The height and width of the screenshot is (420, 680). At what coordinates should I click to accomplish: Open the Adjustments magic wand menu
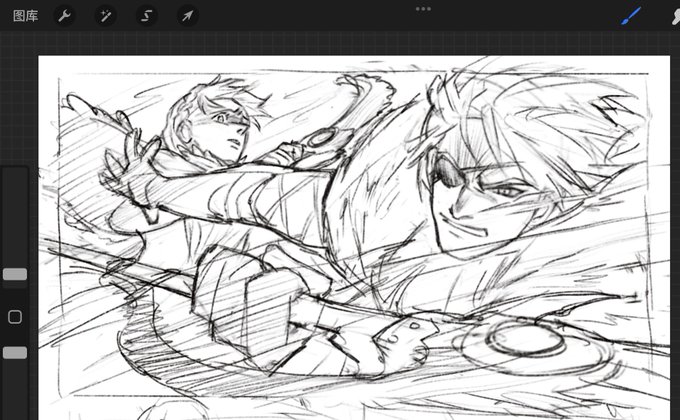pos(105,16)
